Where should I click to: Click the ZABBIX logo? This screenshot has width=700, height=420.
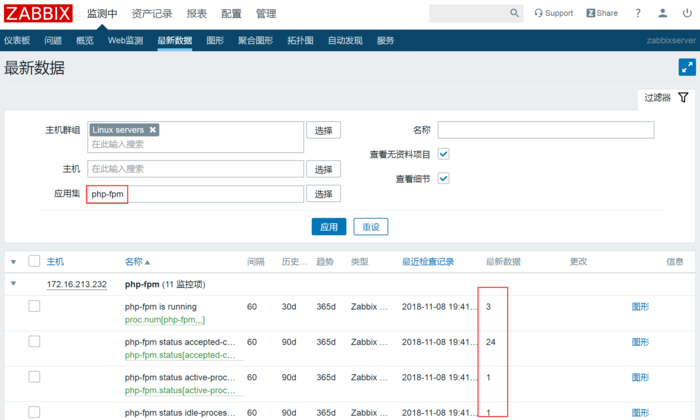point(38,13)
